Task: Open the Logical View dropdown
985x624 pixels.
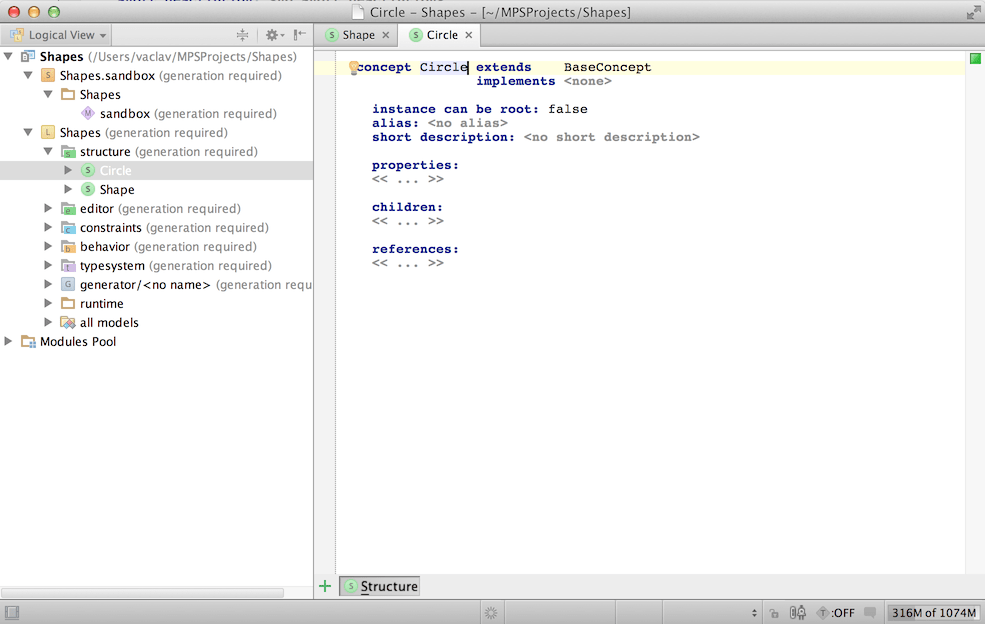Action: [x=59, y=35]
